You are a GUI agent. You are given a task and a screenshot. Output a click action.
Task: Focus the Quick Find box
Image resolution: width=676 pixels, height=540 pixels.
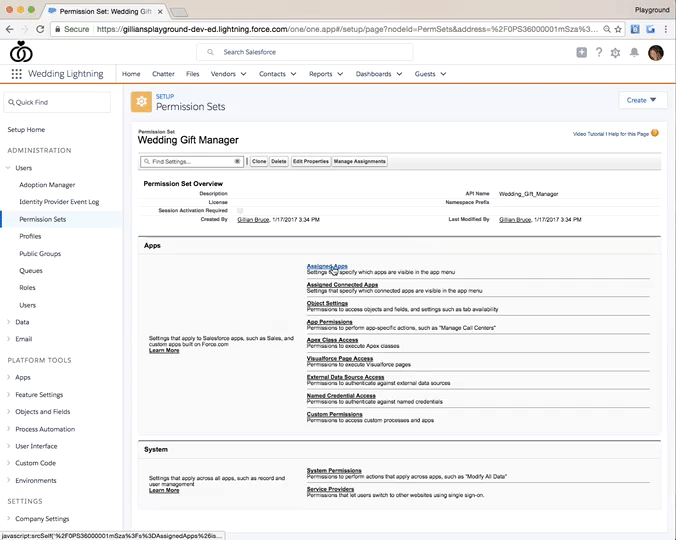(57, 102)
